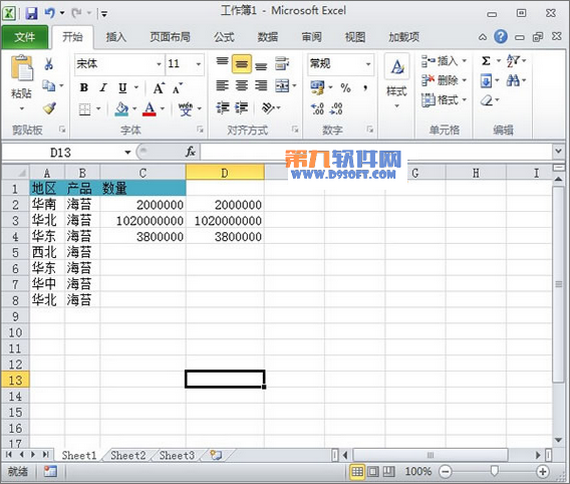Switch to Page Layout view in status bar
Image resolution: width=570 pixels, height=484 pixels.
point(373,472)
